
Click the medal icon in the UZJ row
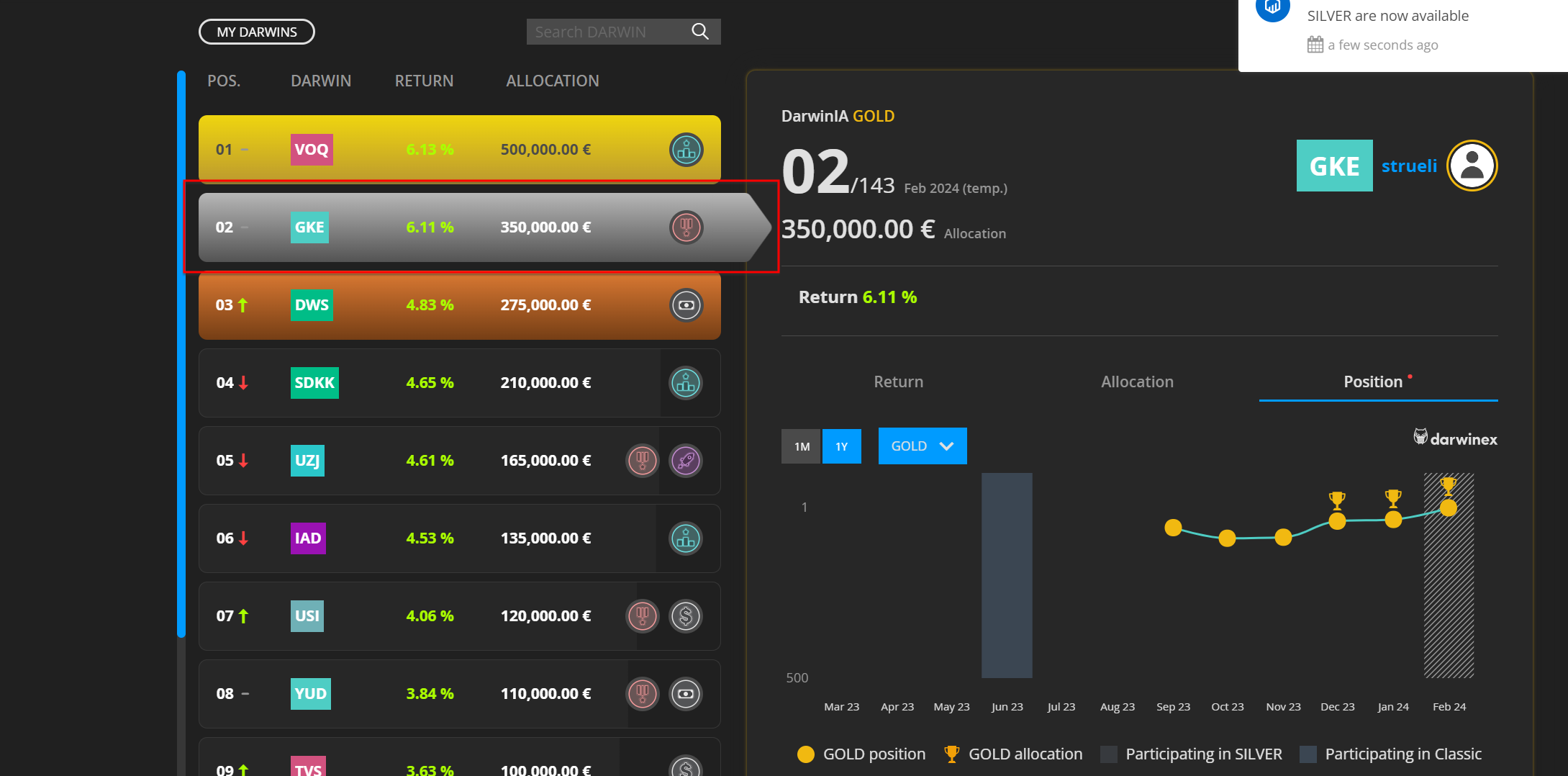643,461
